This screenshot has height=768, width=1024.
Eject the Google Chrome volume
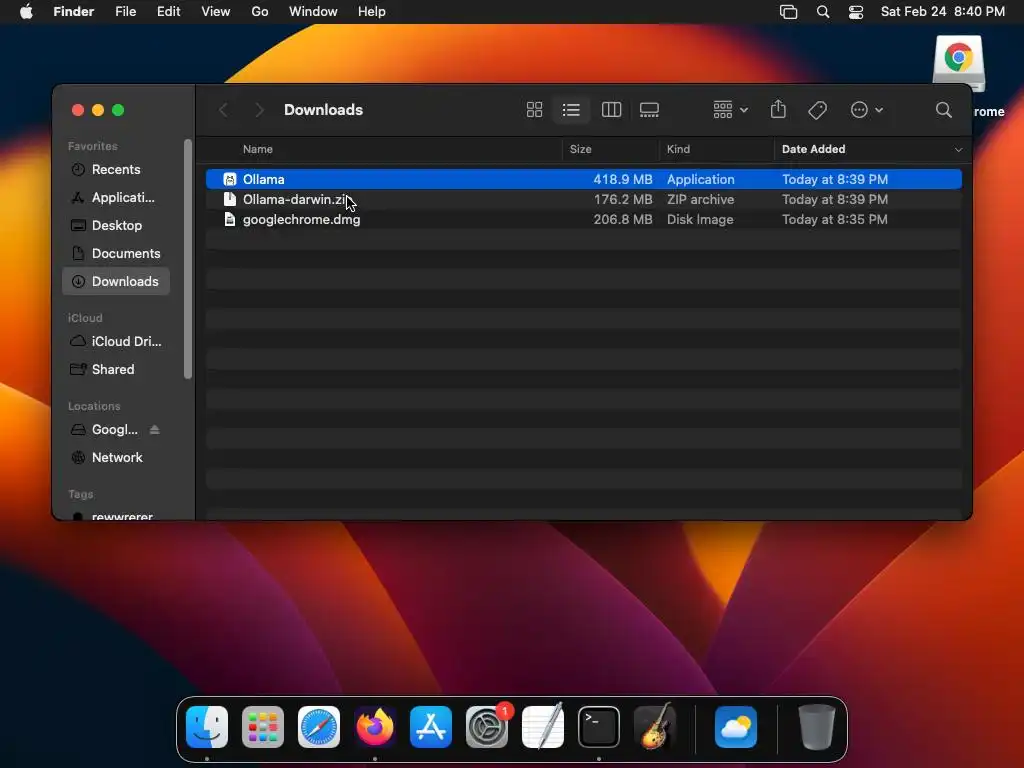click(155, 430)
